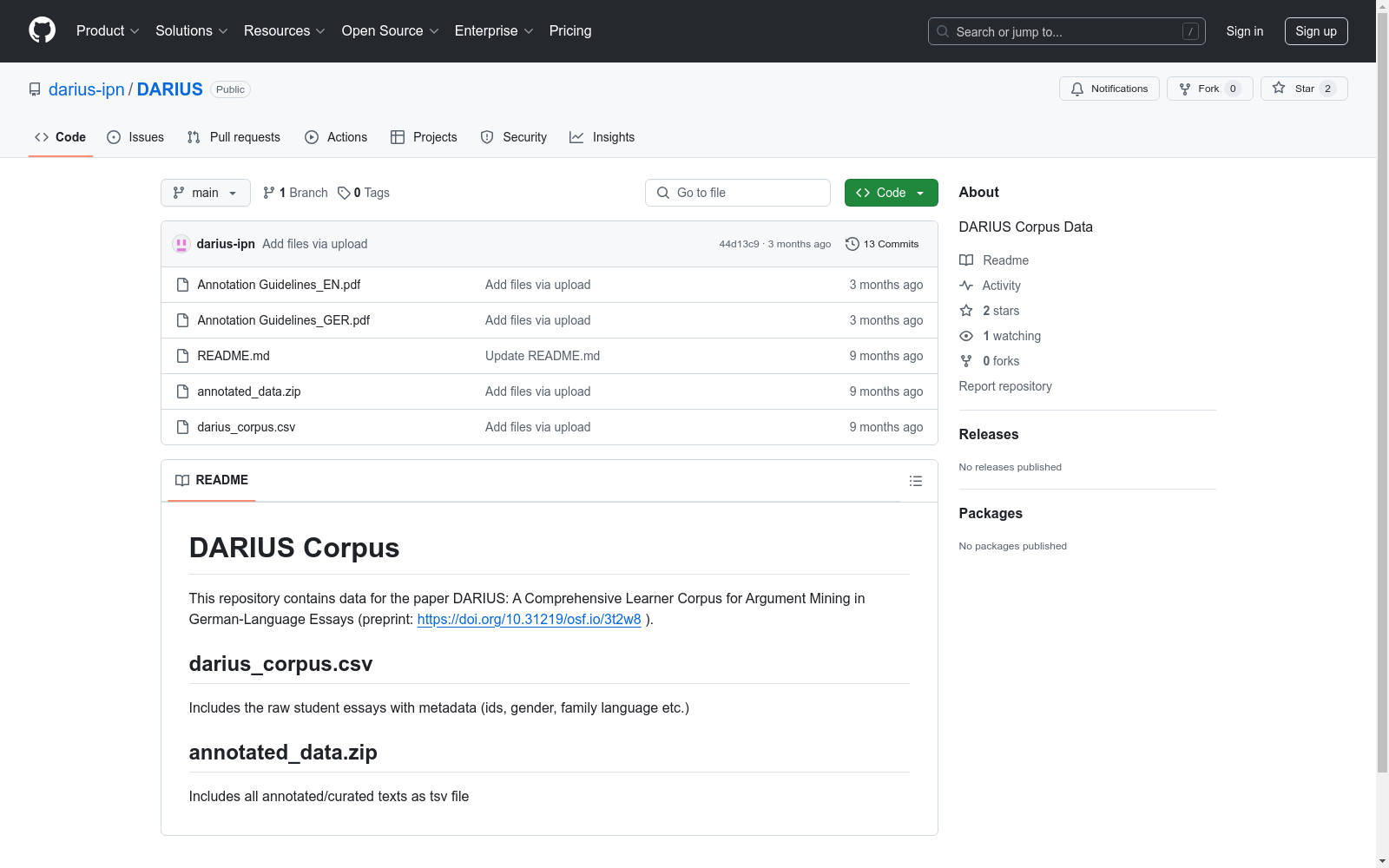1389x868 pixels.
Task: Click the page vertical scrollbar
Action: 1382,391
